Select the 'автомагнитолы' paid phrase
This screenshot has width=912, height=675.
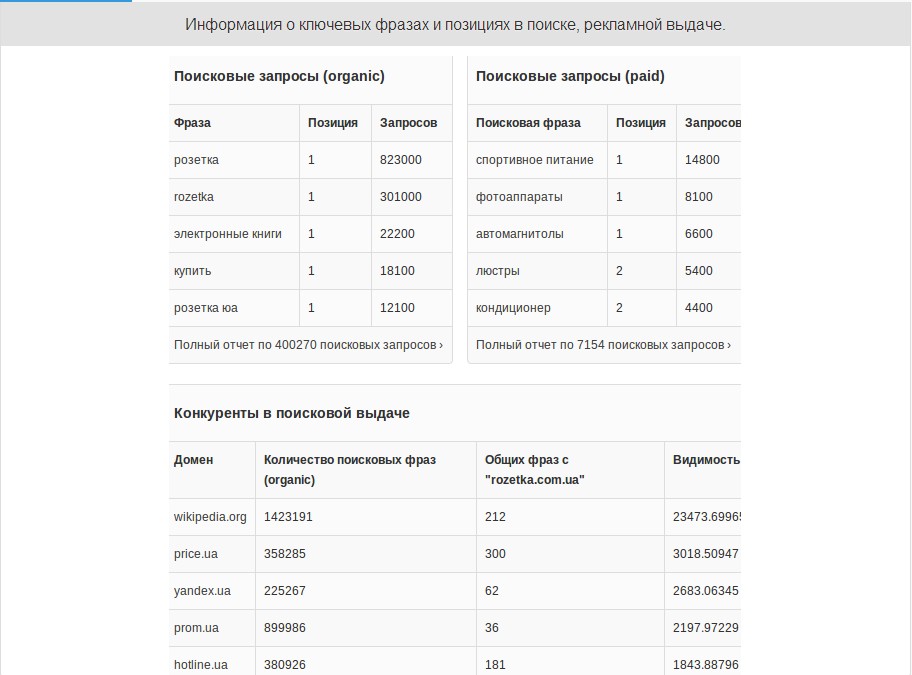[520, 234]
